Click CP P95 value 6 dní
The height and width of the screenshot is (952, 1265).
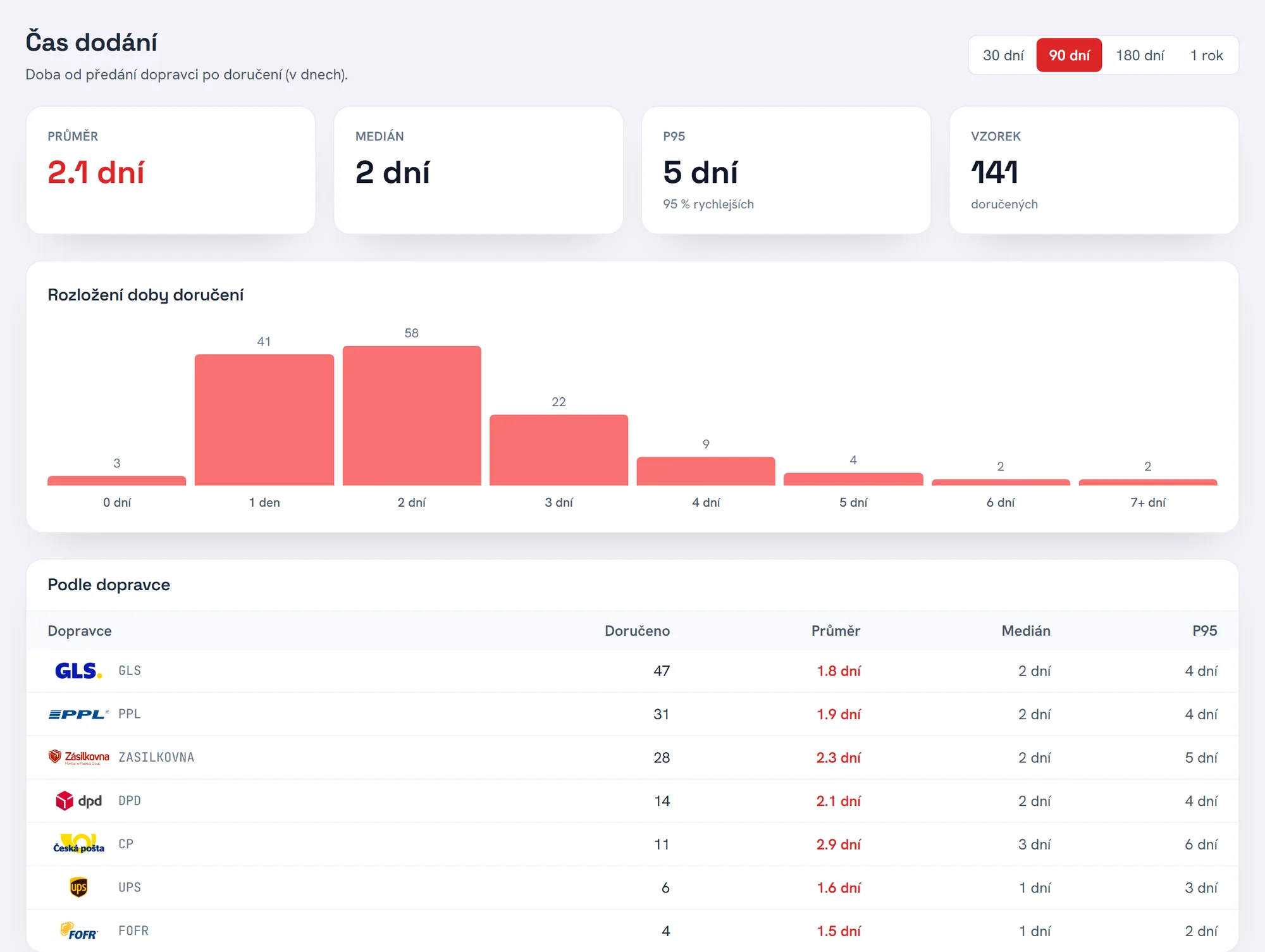1201,844
